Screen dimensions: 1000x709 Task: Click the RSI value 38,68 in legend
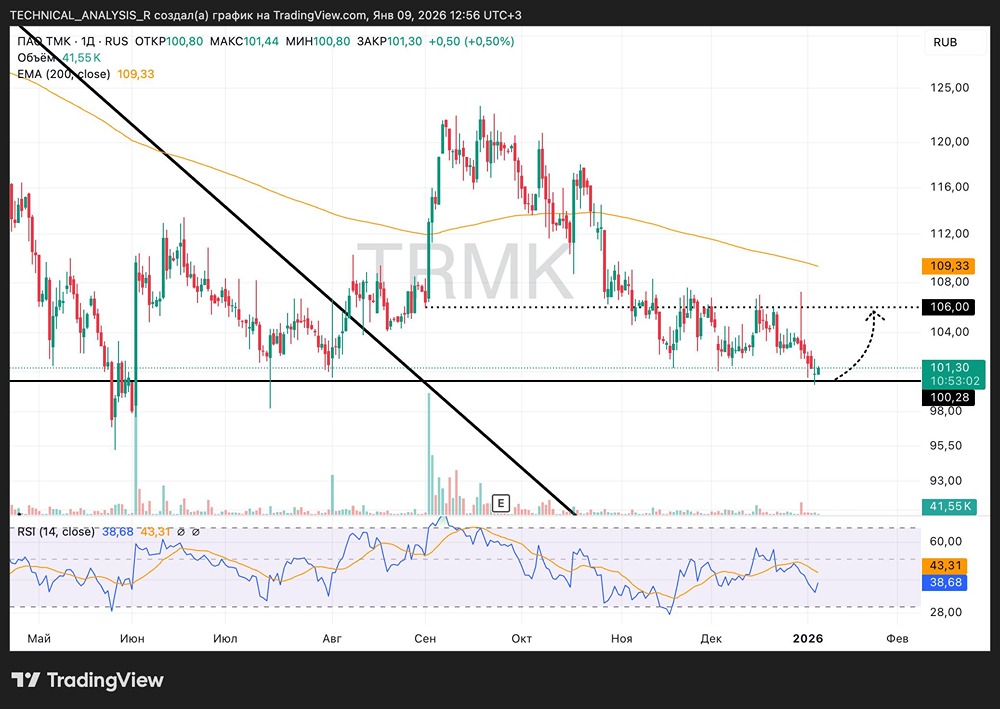point(118,532)
